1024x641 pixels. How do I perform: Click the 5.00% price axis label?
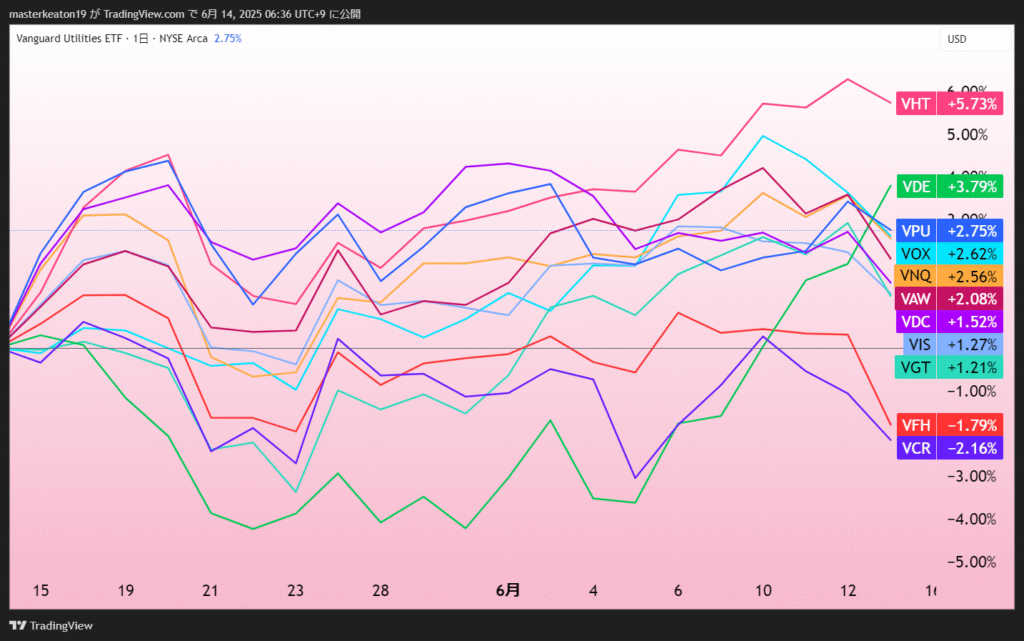[967, 135]
